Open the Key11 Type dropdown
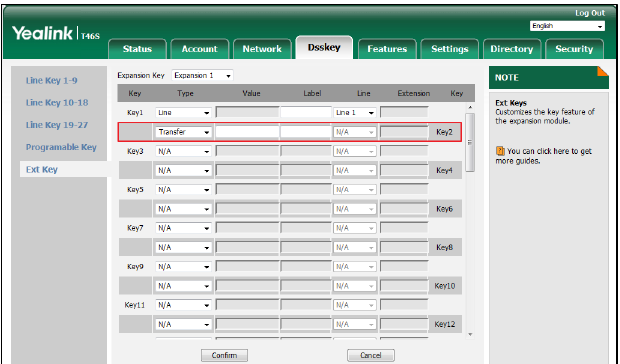This screenshot has width=620, height=364. (183, 305)
